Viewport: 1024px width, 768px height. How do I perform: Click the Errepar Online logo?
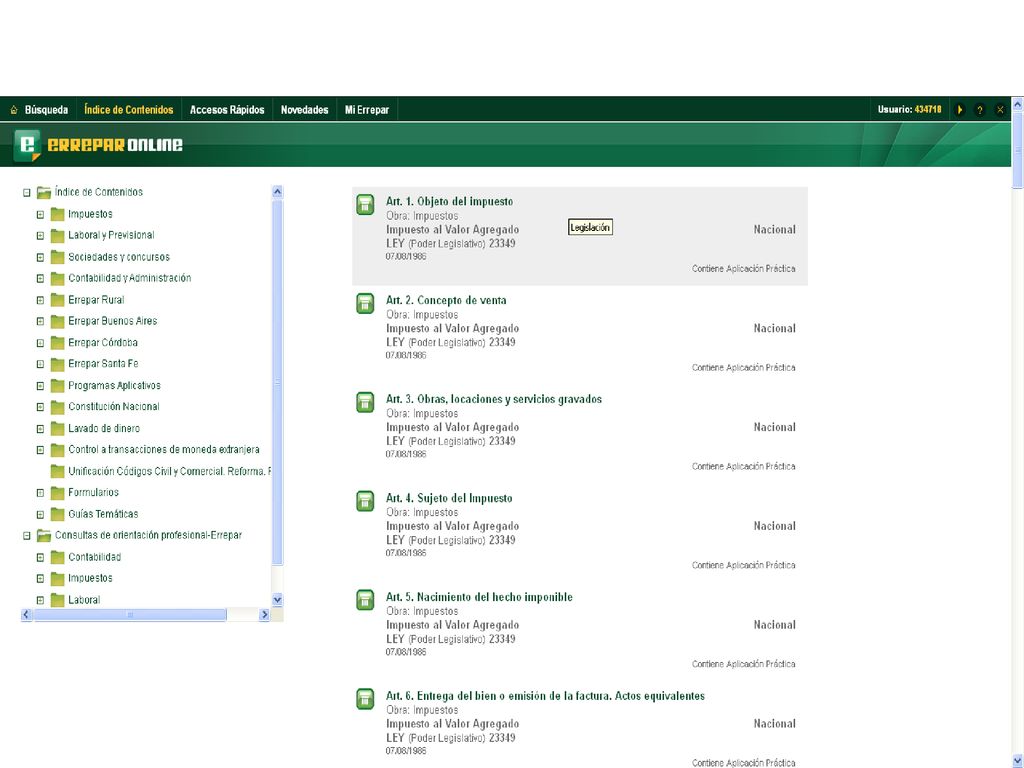pos(98,145)
